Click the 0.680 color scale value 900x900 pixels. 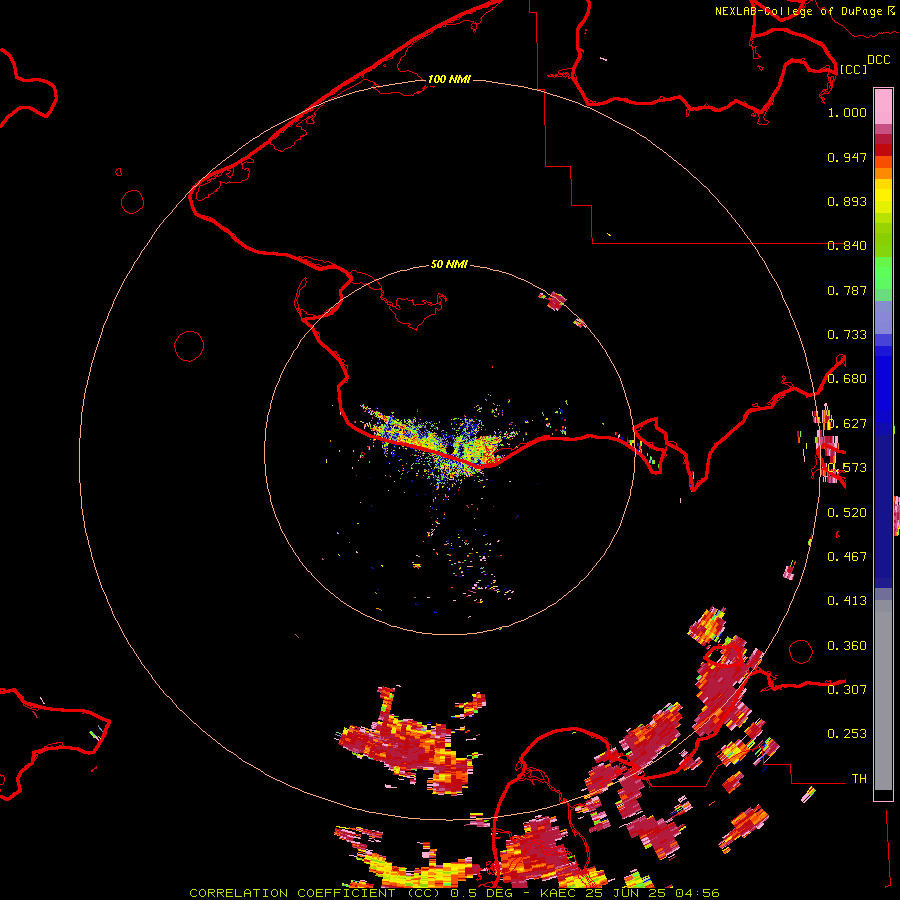[847, 379]
